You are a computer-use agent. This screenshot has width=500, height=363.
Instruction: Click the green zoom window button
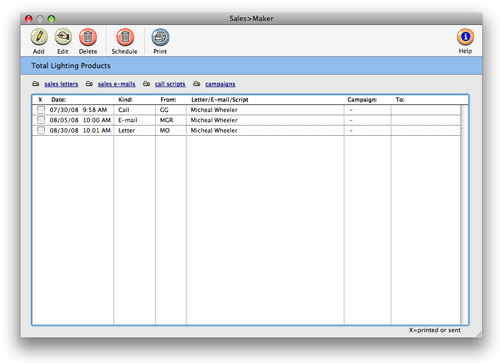tap(51, 19)
